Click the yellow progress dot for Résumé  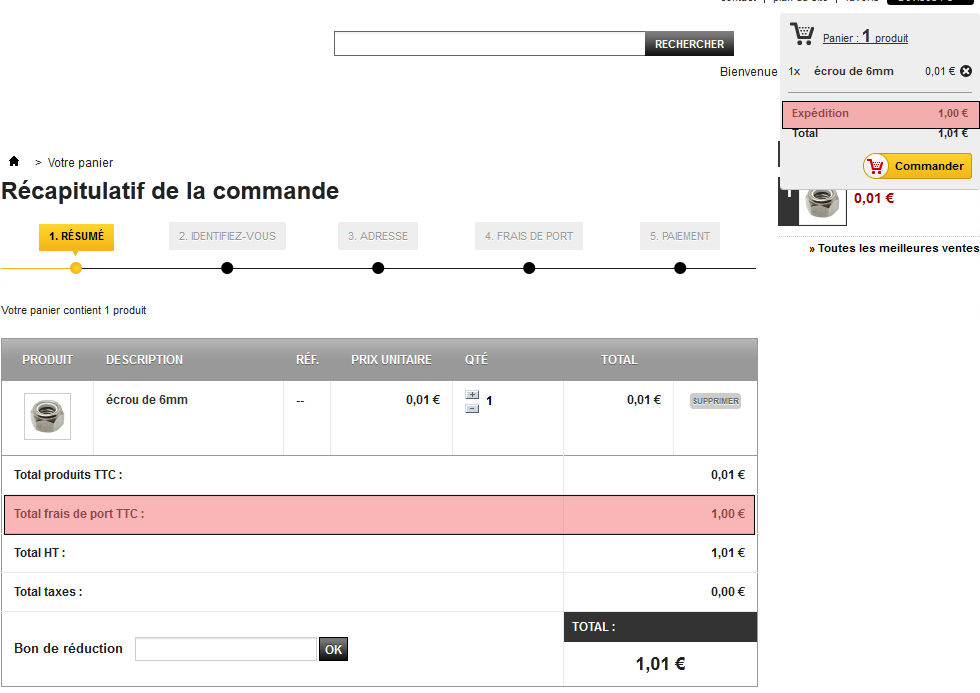(76, 268)
